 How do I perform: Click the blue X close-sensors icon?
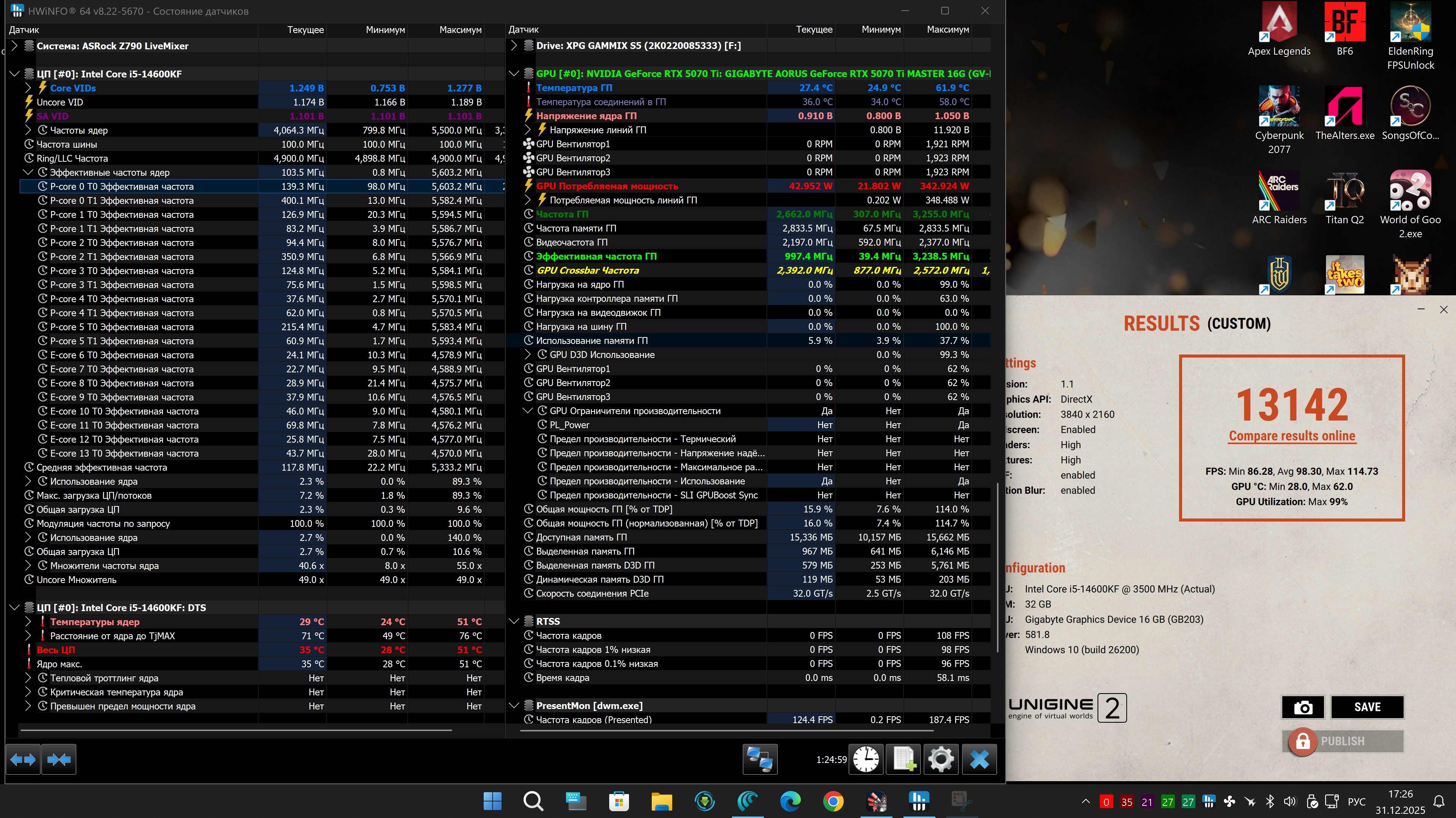(x=979, y=759)
